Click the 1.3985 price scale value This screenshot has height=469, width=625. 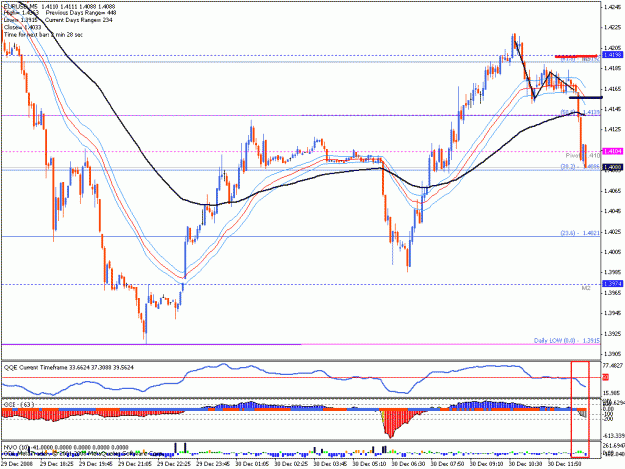pyautogui.click(x=612, y=272)
